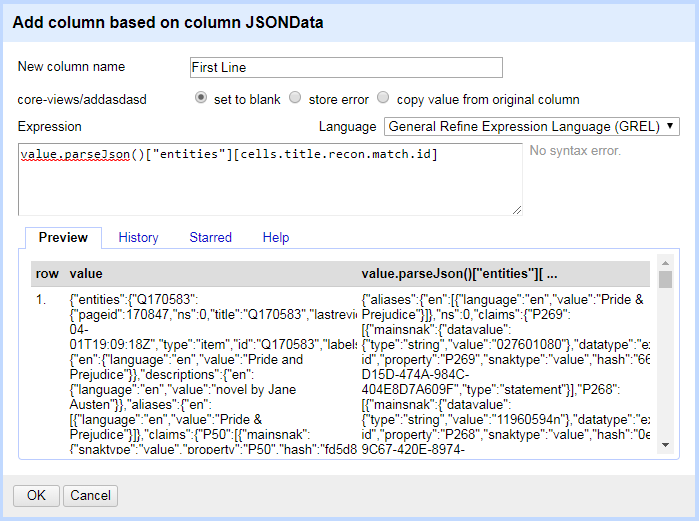Click the New column name text field
Viewport: 699px width, 521px height.
(x=345, y=67)
